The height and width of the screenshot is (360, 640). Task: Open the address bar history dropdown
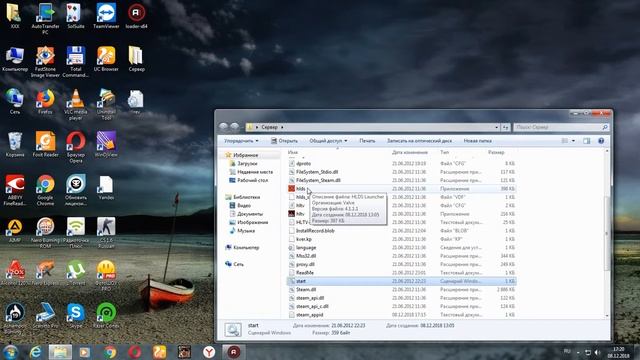496,127
